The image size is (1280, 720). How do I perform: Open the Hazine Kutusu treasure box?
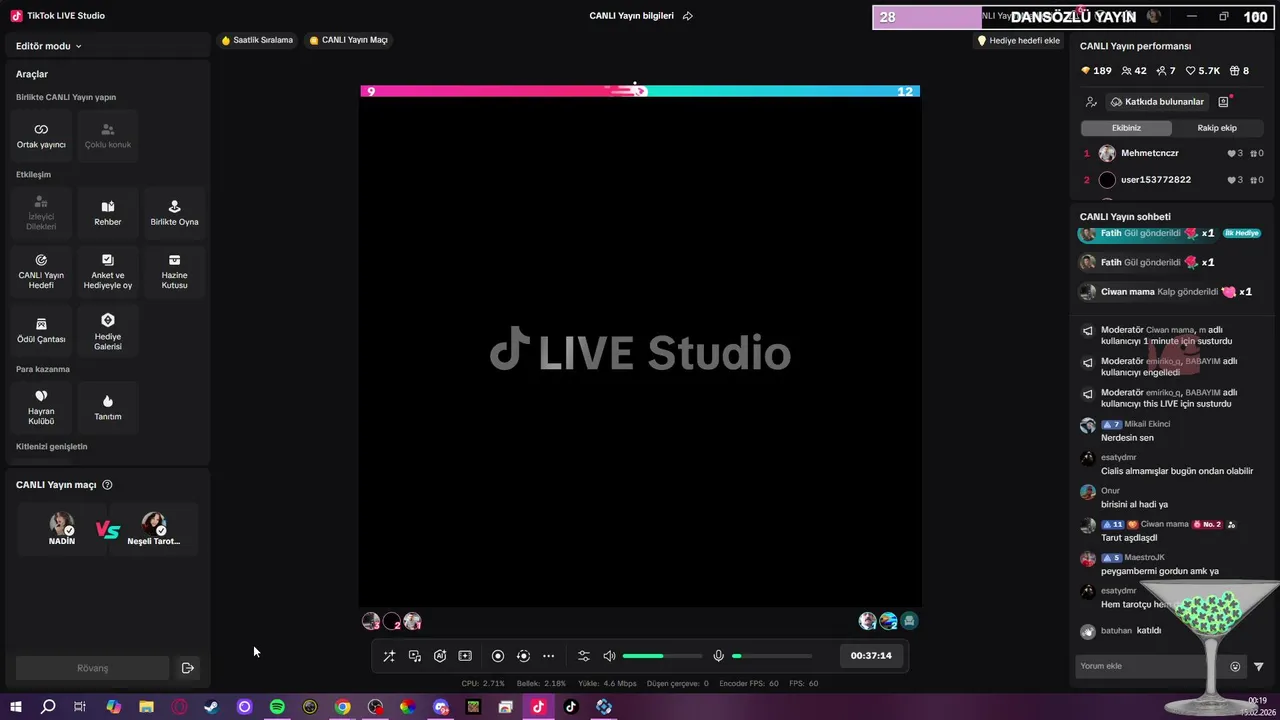pos(174,271)
